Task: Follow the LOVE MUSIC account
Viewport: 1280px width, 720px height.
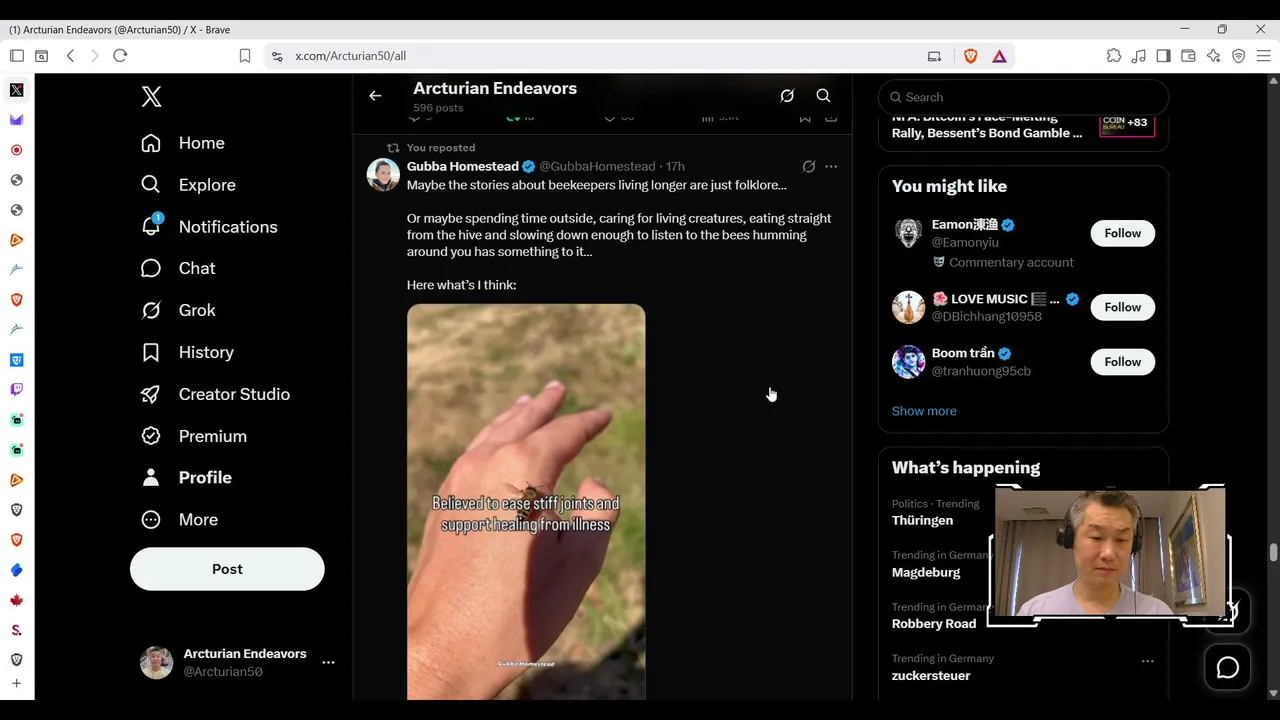Action: pos(1122,307)
